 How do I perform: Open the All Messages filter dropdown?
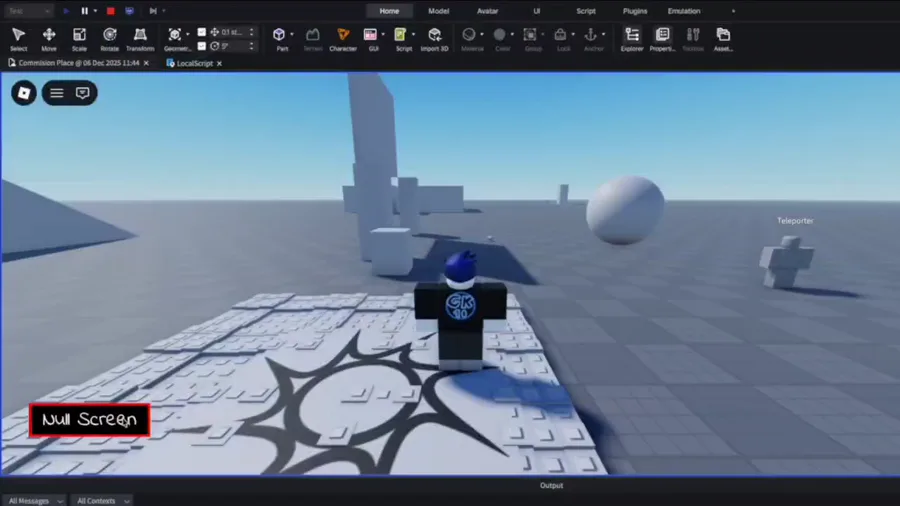tap(34, 501)
